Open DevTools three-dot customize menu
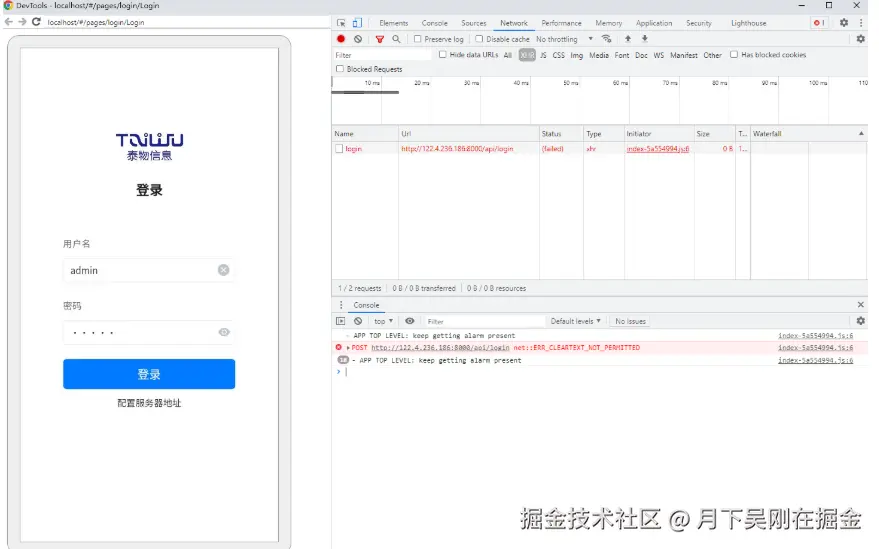879x549 pixels. click(x=861, y=22)
